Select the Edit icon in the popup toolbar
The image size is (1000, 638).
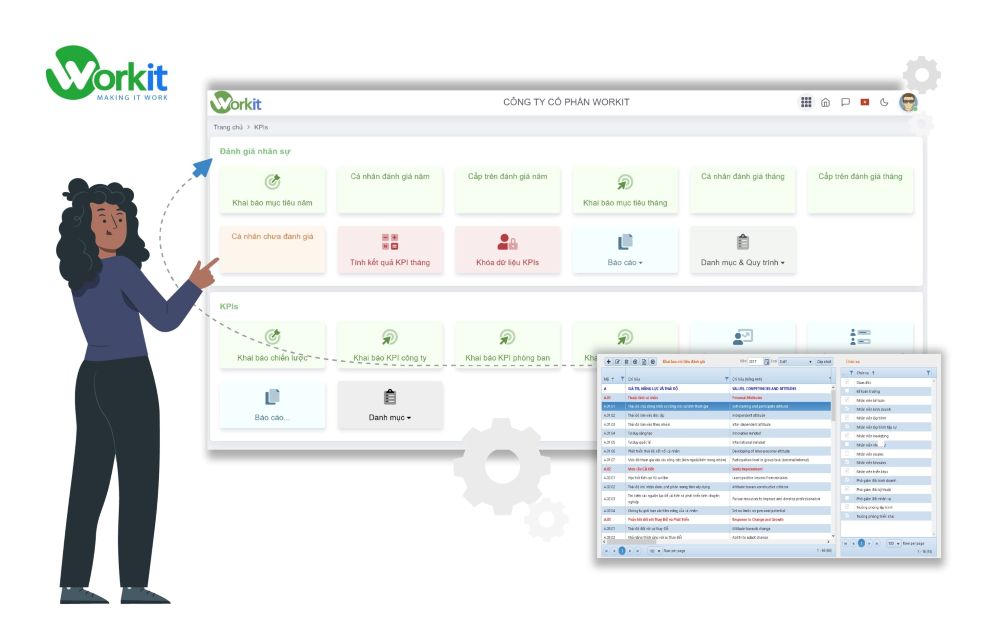(x=618, y=362)
